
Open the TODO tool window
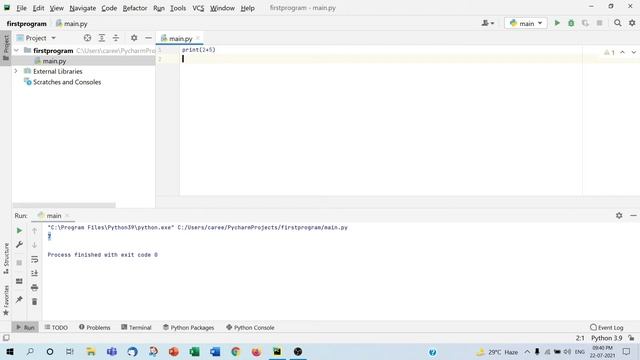click(x=56, y=327)
